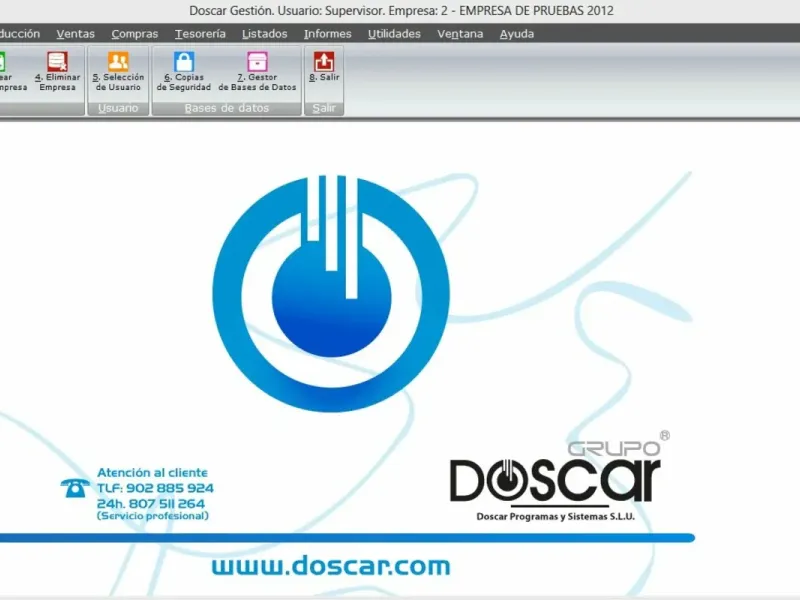Click the Usuario group label
The height and width of the screenshot is (600, 800).
[118, 108]
